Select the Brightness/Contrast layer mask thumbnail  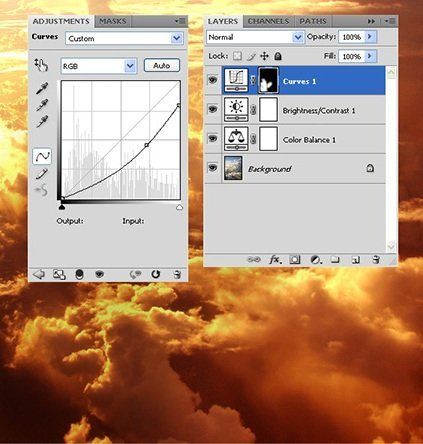coord(268,109)
